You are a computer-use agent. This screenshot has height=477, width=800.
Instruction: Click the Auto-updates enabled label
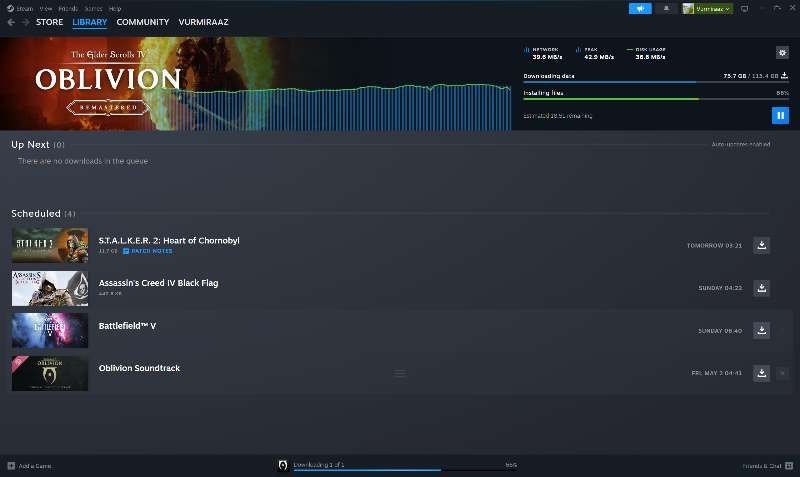click(741, 144)
